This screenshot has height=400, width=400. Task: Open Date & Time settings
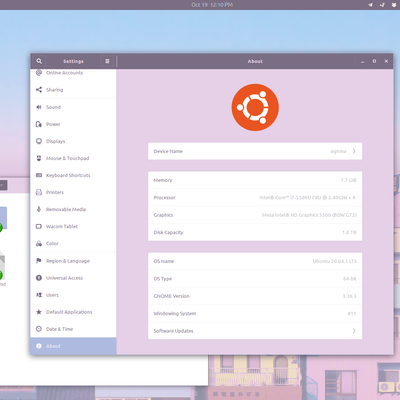(73, 329)
